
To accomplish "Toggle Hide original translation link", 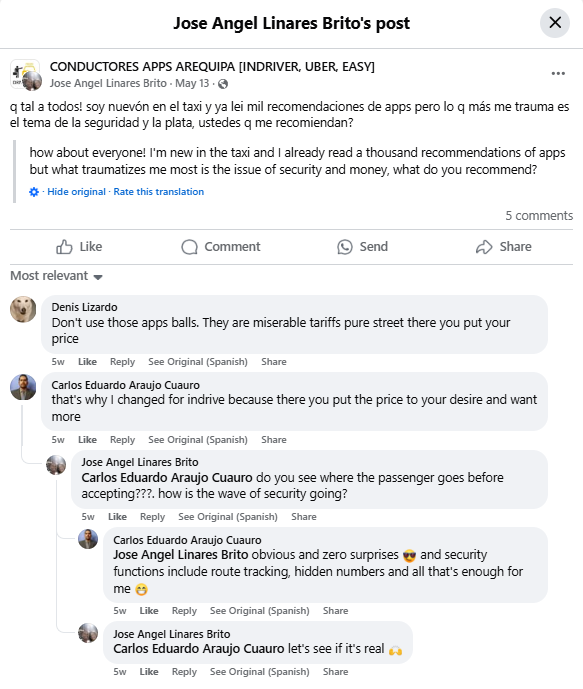I will pyautogui.click(x=76, y=192).
